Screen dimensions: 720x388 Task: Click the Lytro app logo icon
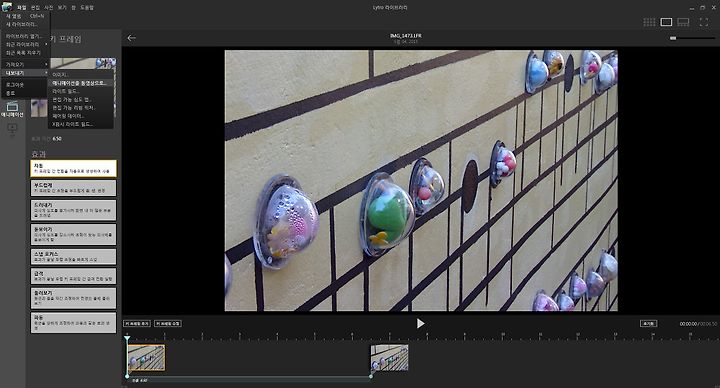[x=6, y=7]
